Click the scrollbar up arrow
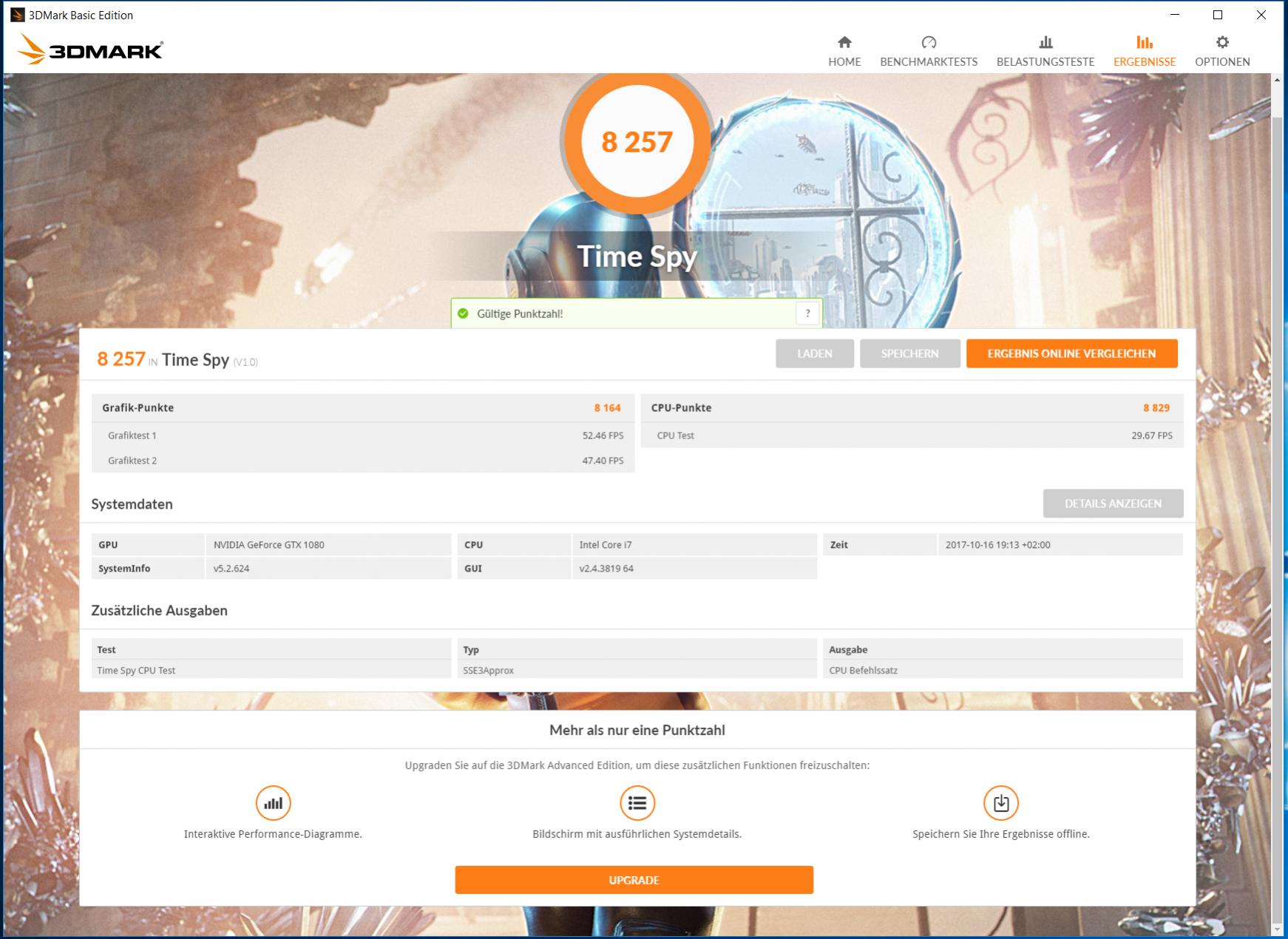Screen dimensions: 1288x939 [1277, 80]
